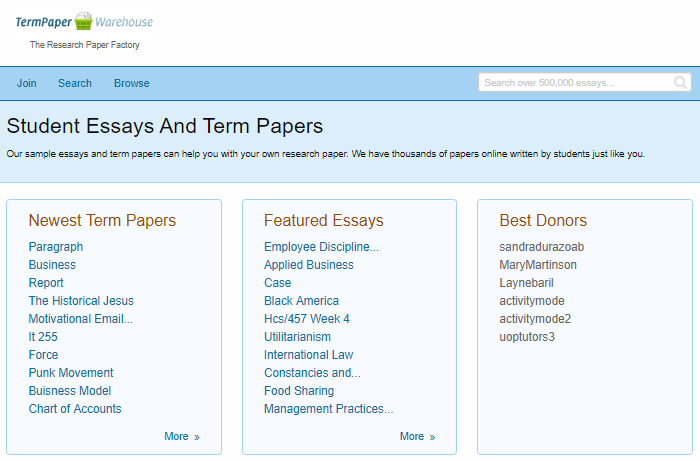
Task: Click The Research Paper Factory tagline
Action: click(85, 45)
